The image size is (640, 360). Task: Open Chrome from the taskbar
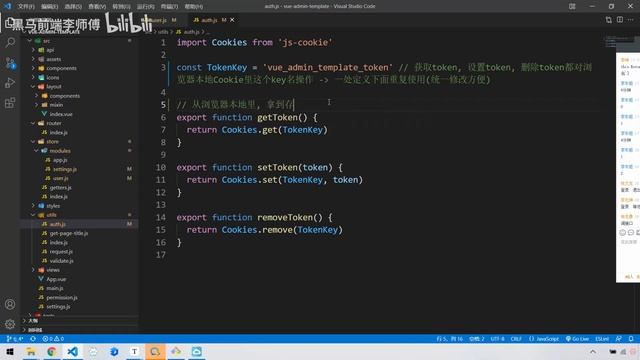(x=51, y=351)
